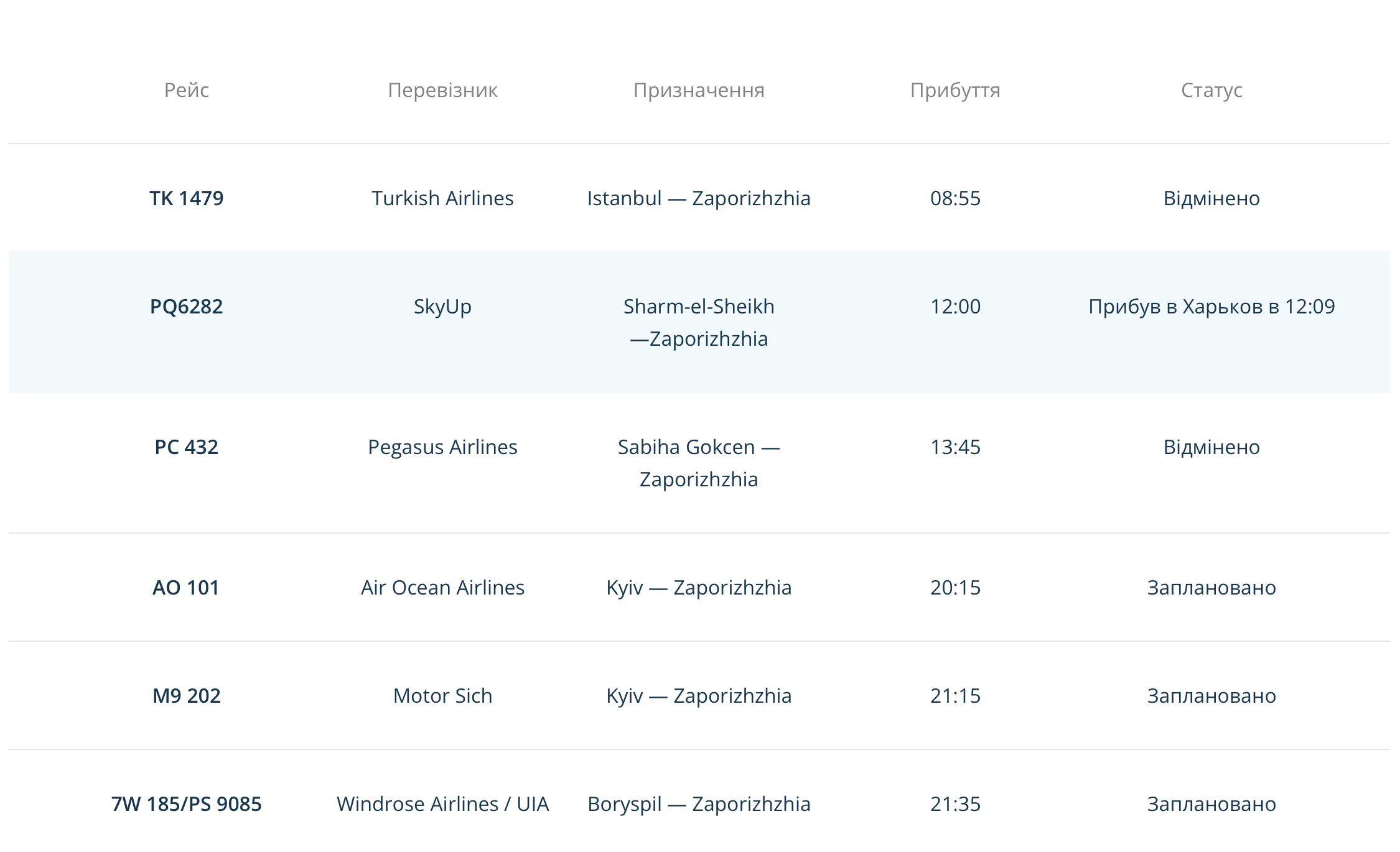Select flight 7W 185/PS 9085
The image size is (1400, 852).
[x=186, y=804]
